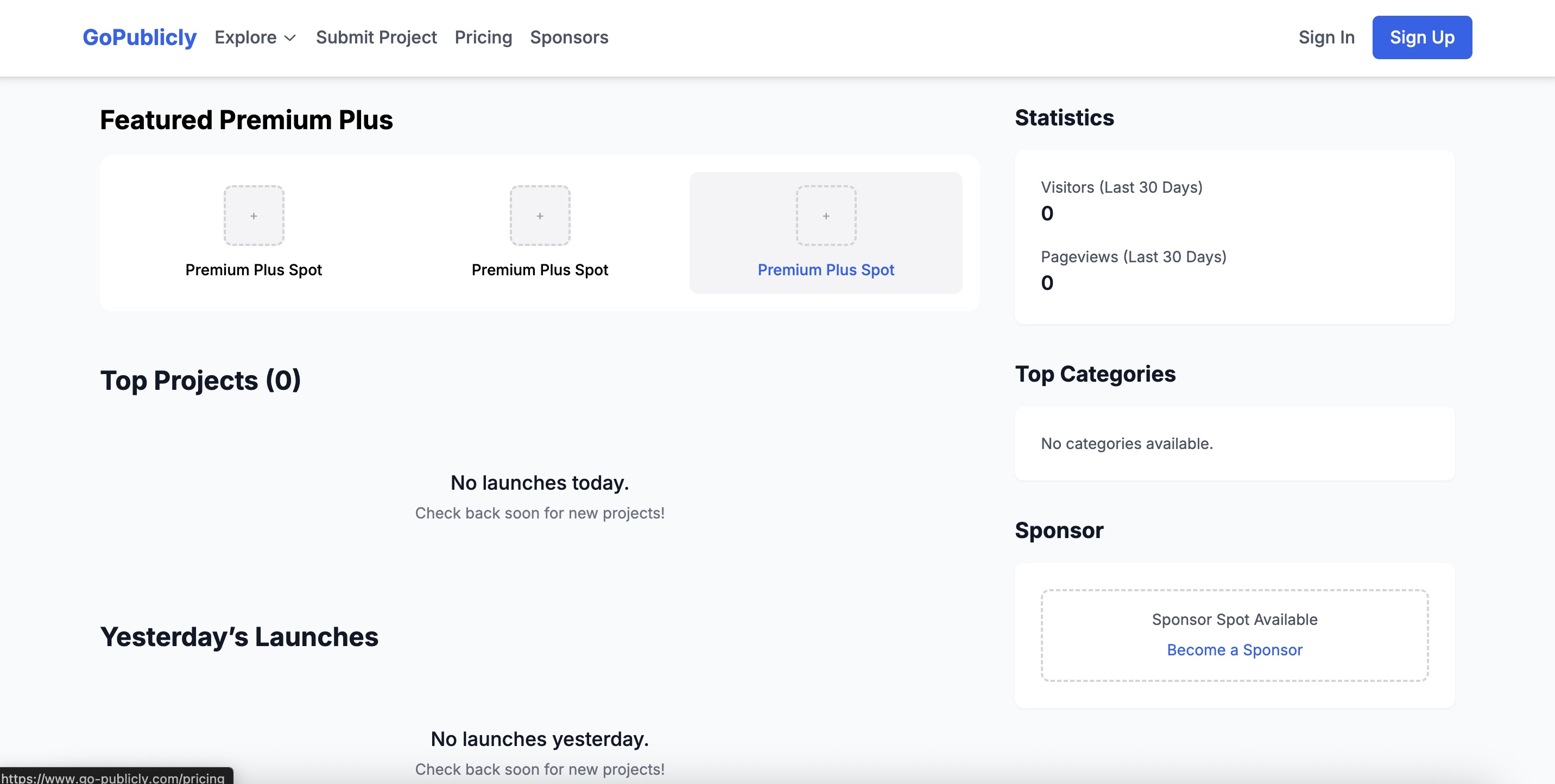Screen dimensions: 1555x784
Task: Click the Sign In link
Action: pos(1326,37)
